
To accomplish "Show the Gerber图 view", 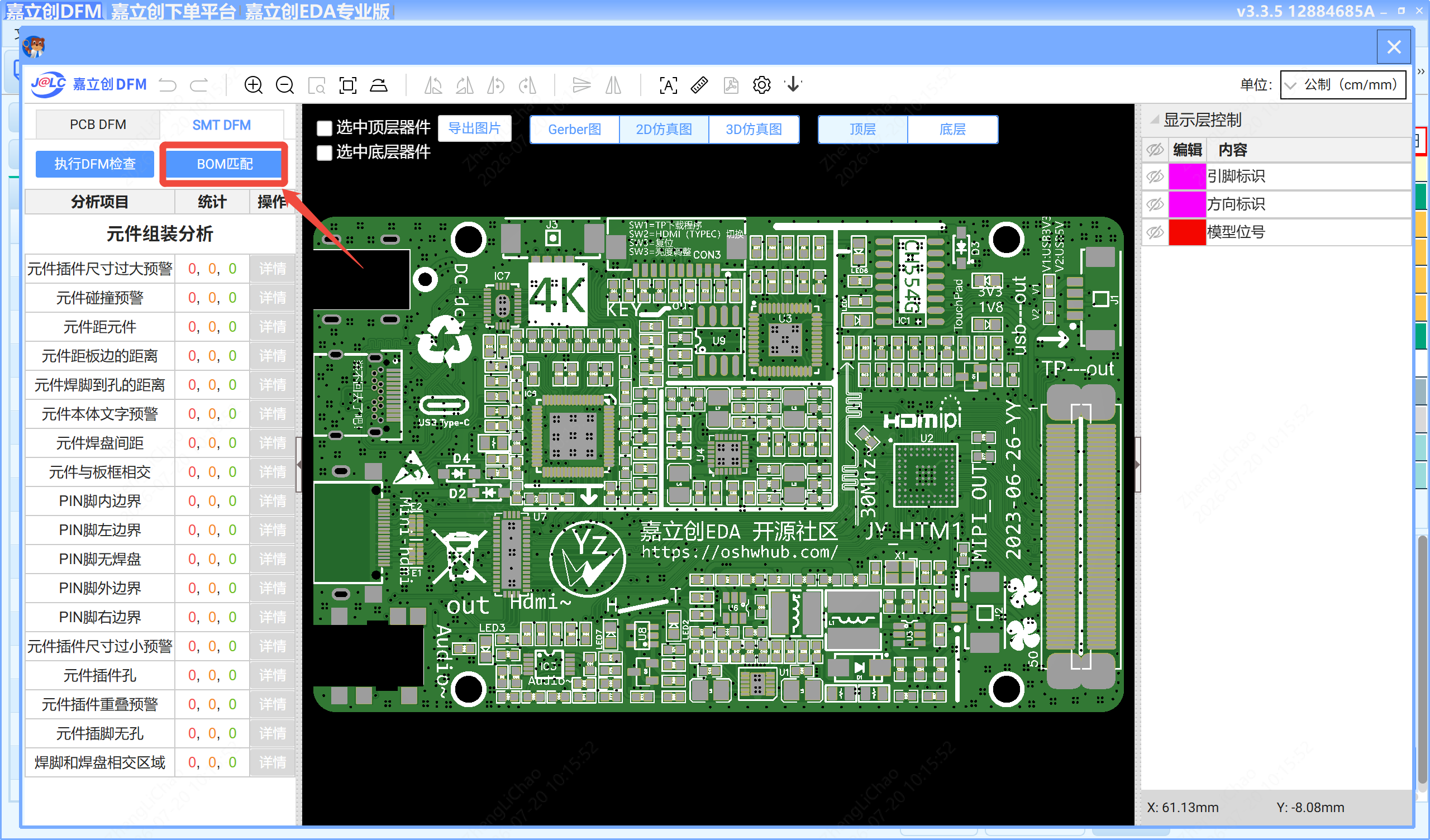I will [x=574, y=130].
